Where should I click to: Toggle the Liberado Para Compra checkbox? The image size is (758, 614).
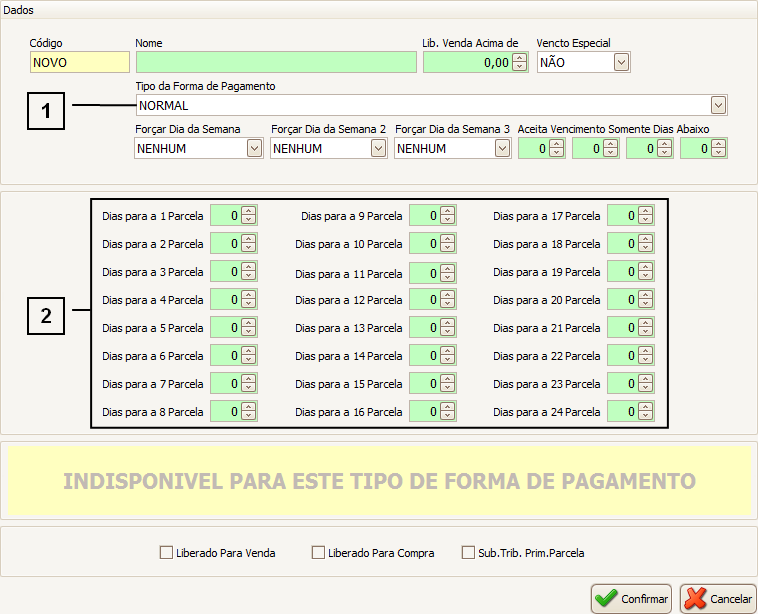point(319,552)
